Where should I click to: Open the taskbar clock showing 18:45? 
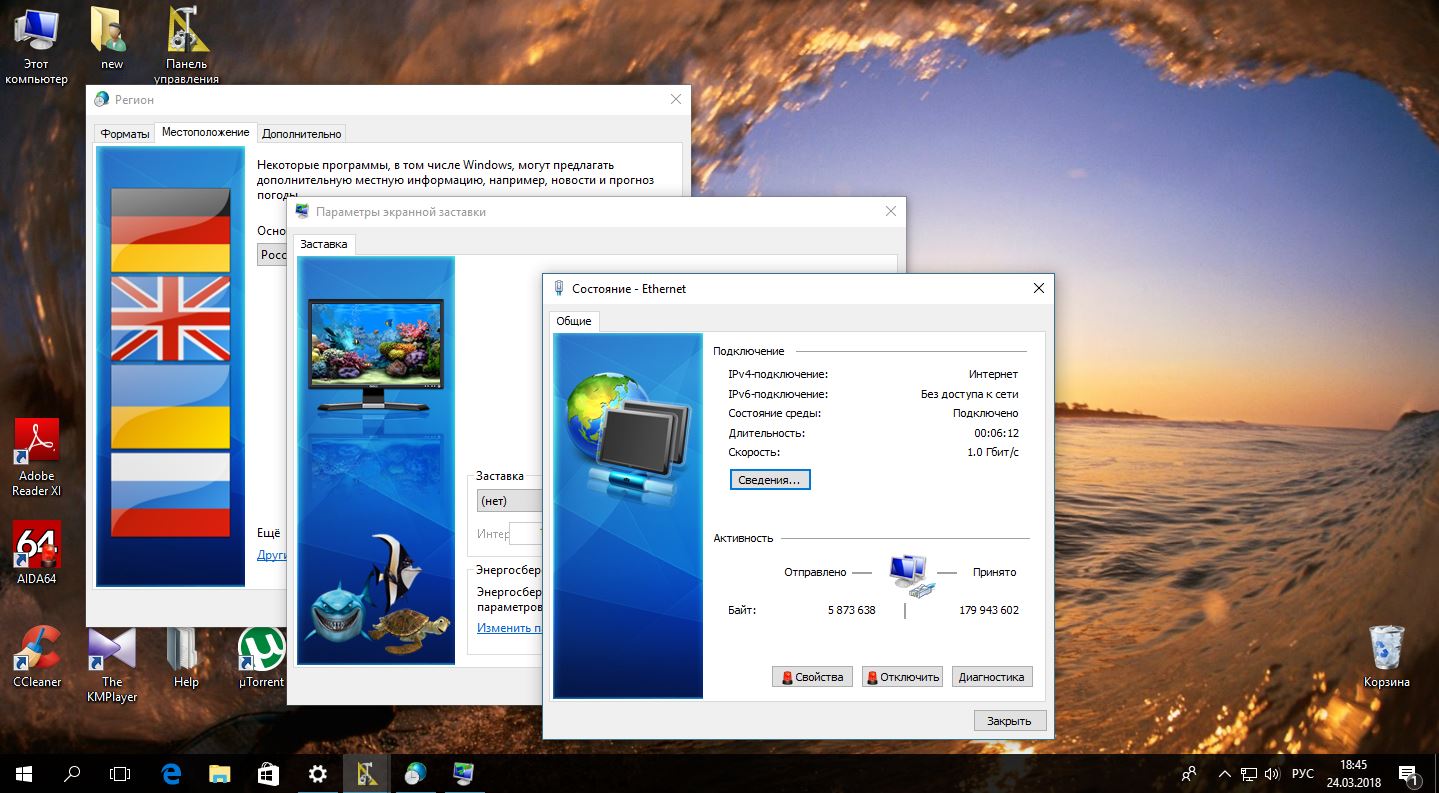[x=1353, y=773]
